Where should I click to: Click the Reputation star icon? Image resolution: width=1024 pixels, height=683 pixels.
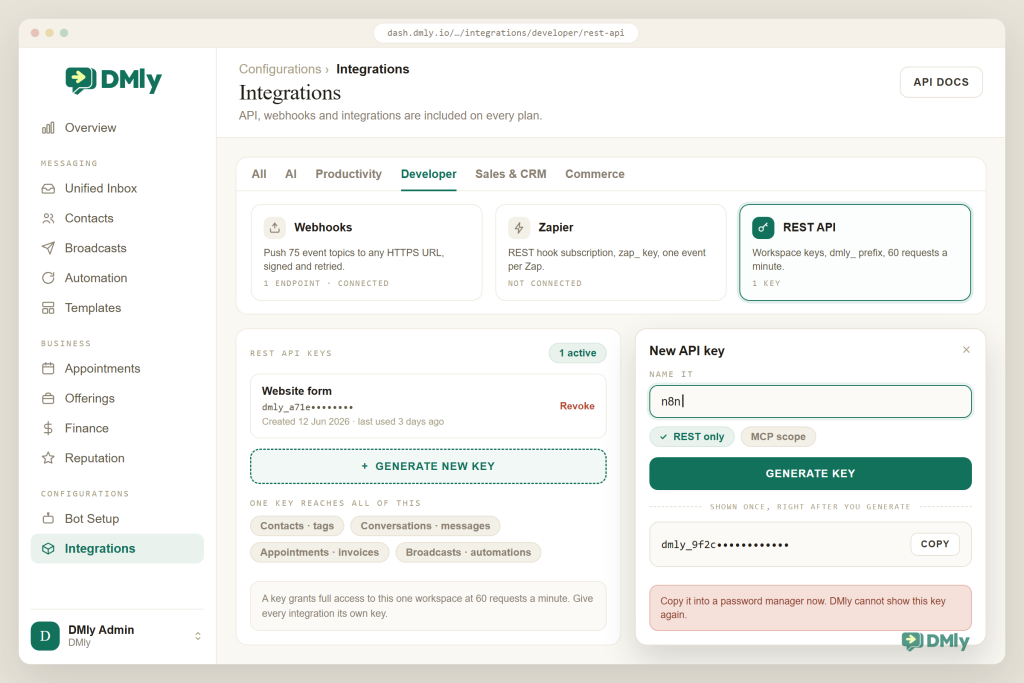pyautogui.click(x=48, y=458)
